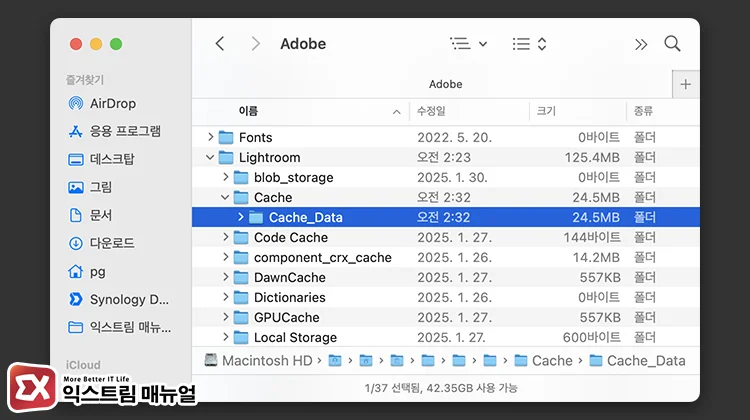
Task: Open Finder search magnifier
Action: (672, 44)
